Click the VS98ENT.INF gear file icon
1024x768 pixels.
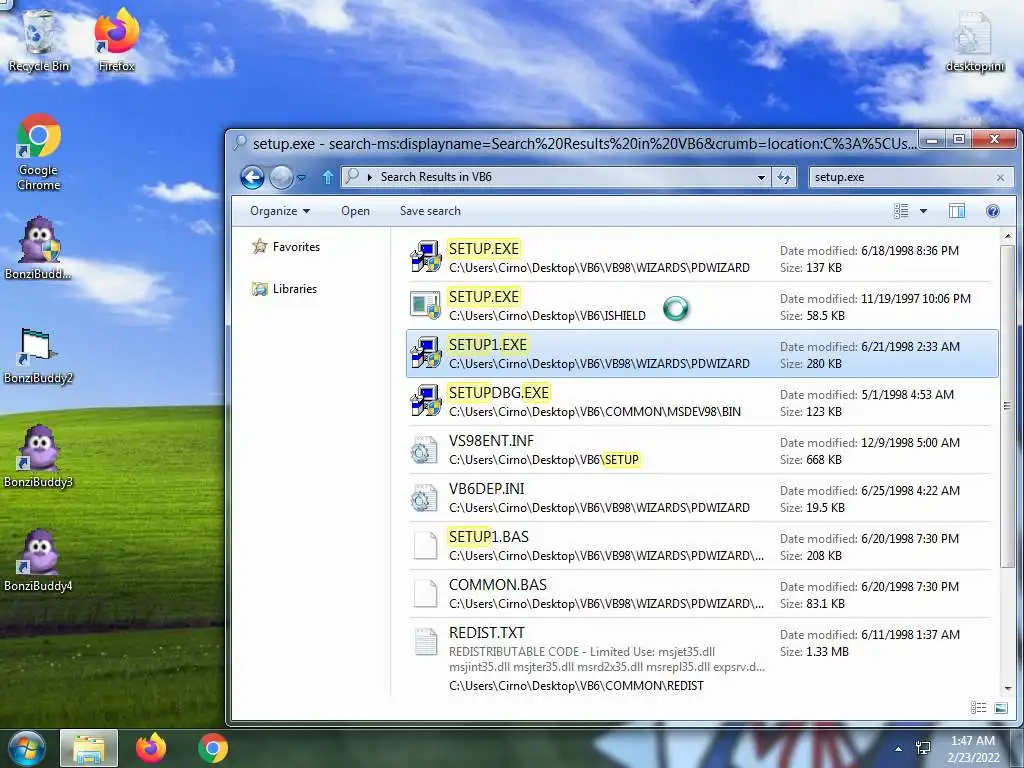click(424, 450)
